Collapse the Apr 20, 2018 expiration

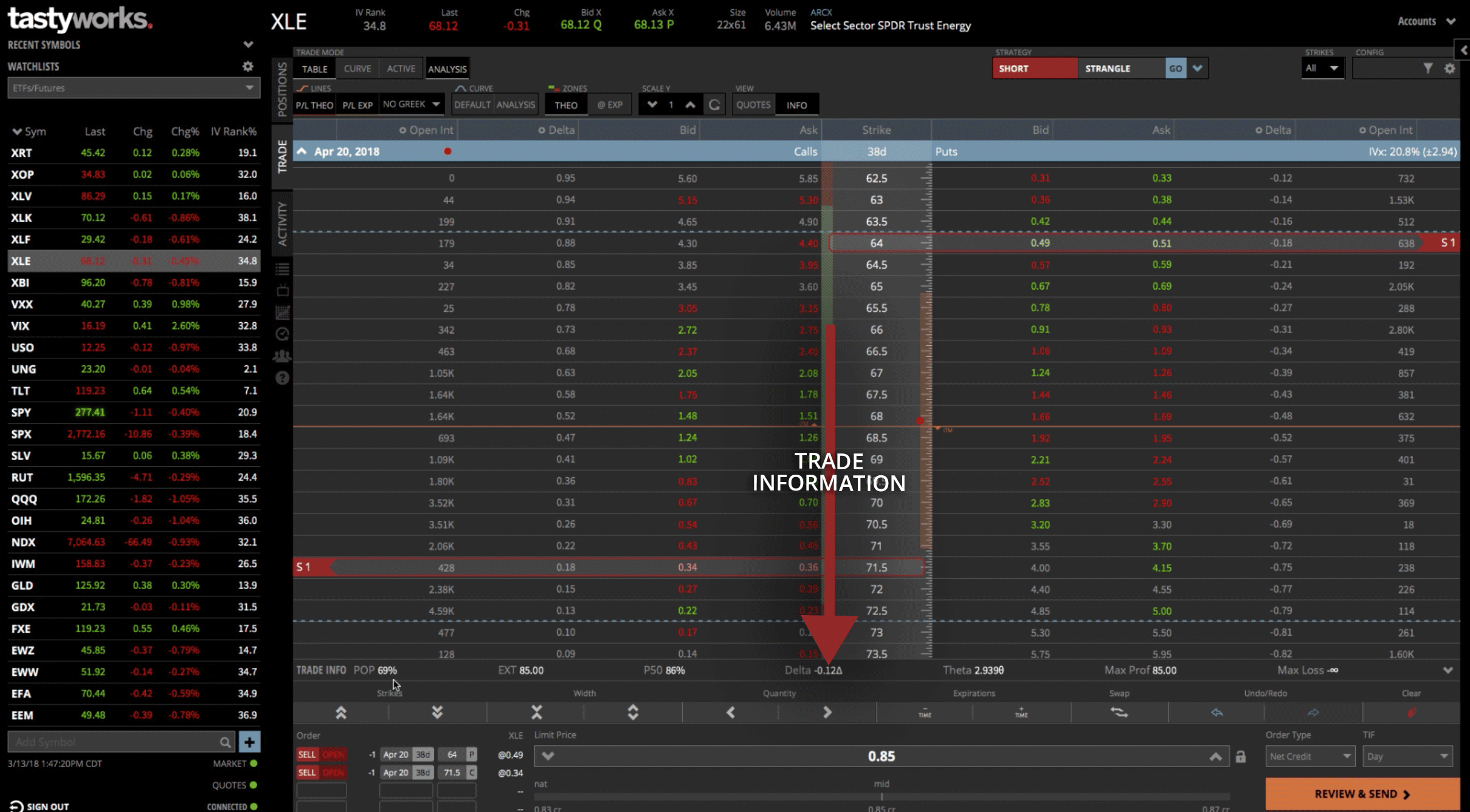[302, 151]
